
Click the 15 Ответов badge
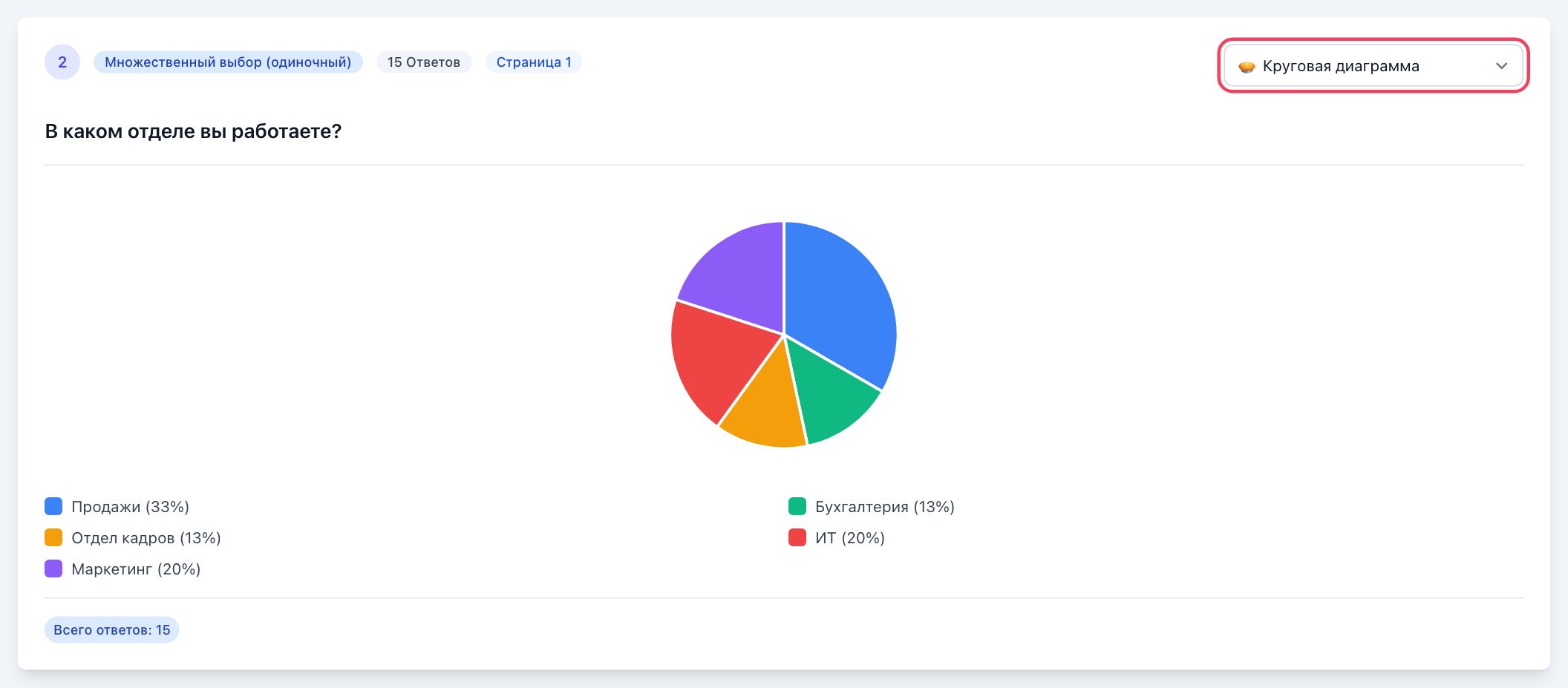pos(424,62)
